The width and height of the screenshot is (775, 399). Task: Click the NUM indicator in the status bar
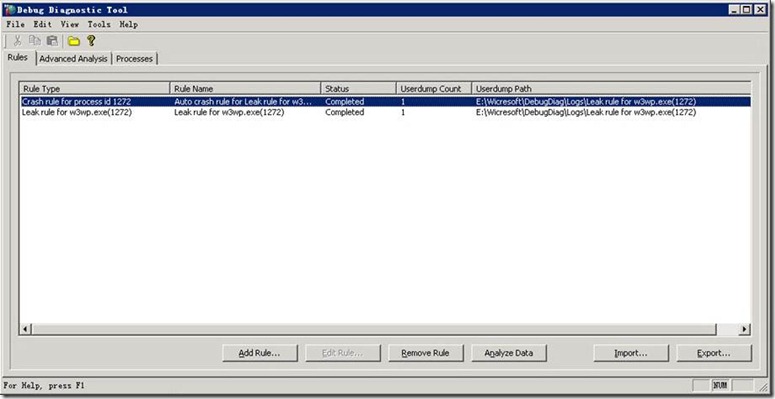point(719,385)
